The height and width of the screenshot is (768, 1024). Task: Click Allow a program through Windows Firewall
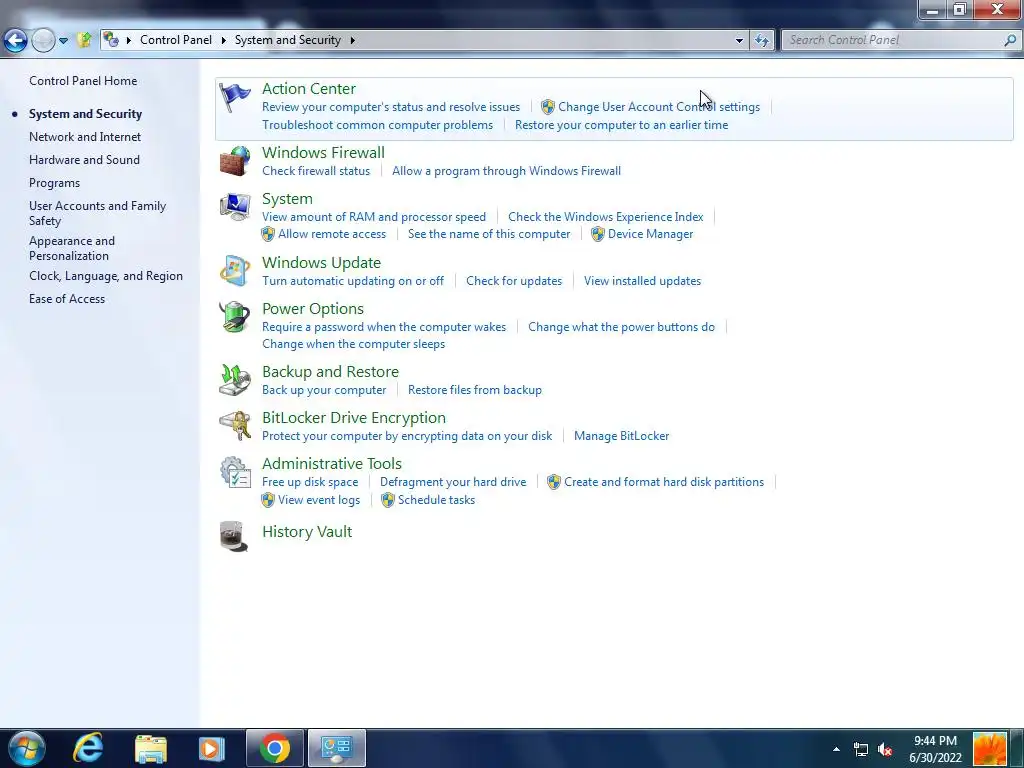point(506,170)
